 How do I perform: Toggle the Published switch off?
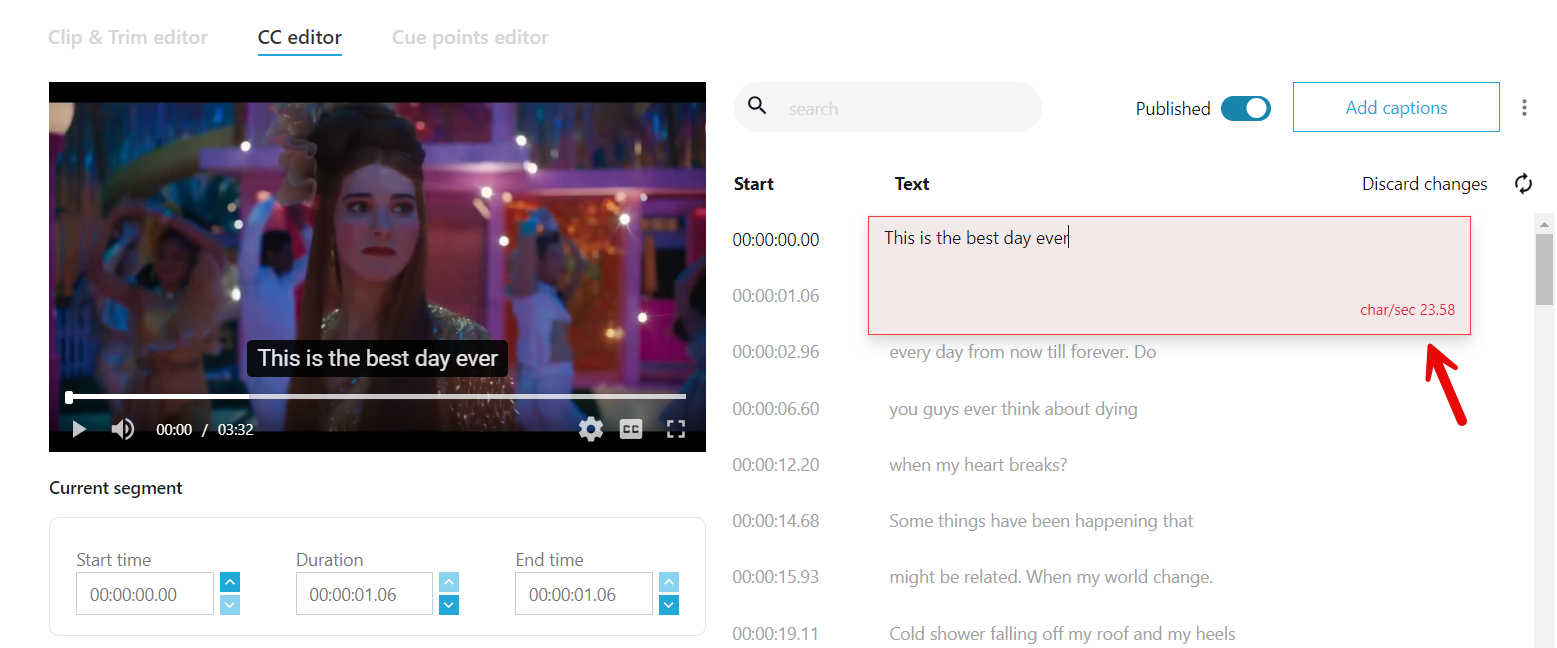(1245, 108)
